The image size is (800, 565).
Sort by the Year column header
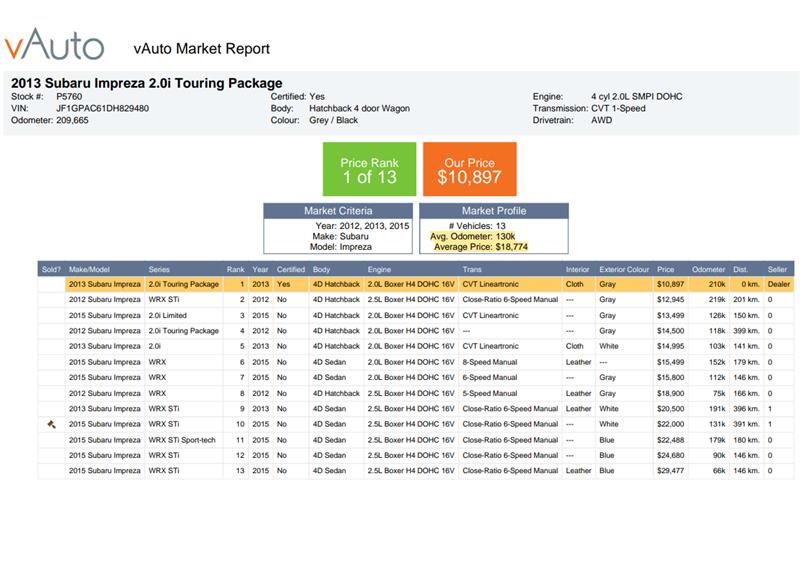click(x=260, y=269)
